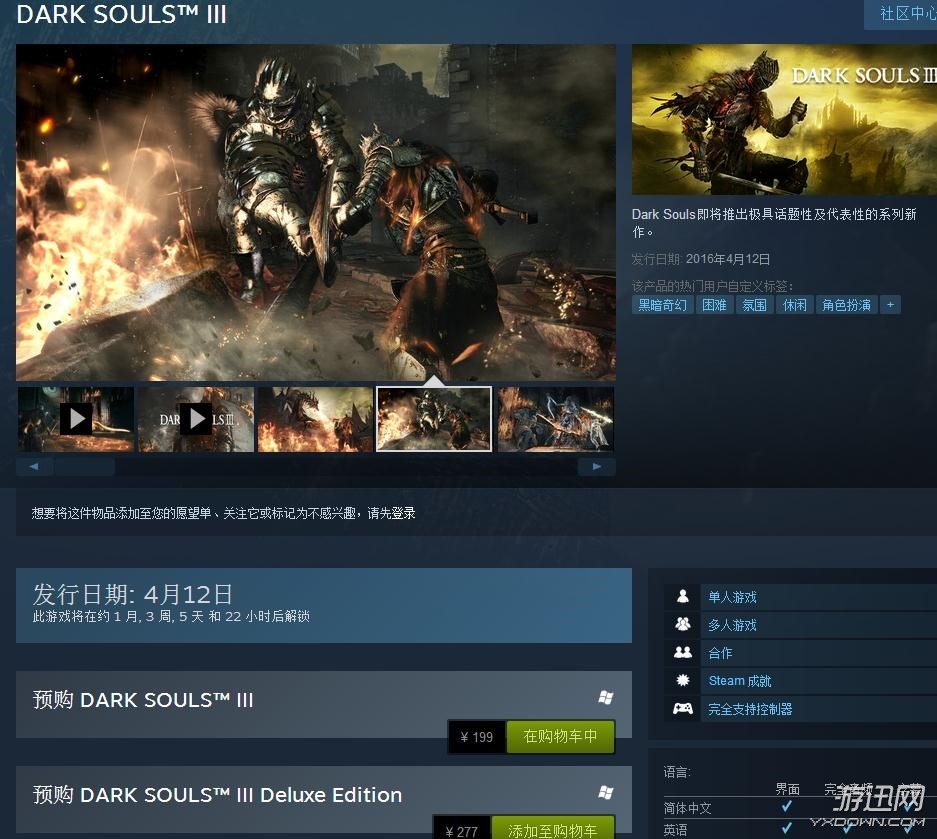
Task: Open the 单人游戏 category link
Action: click(x=732, y=597)
